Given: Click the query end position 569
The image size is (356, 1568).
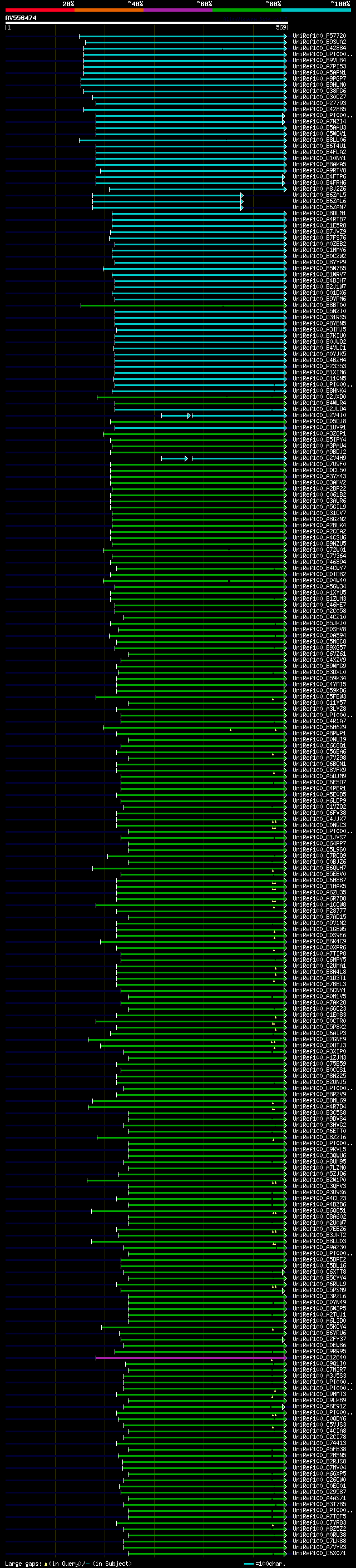Looking at the screenshot, I should (280, 27).
